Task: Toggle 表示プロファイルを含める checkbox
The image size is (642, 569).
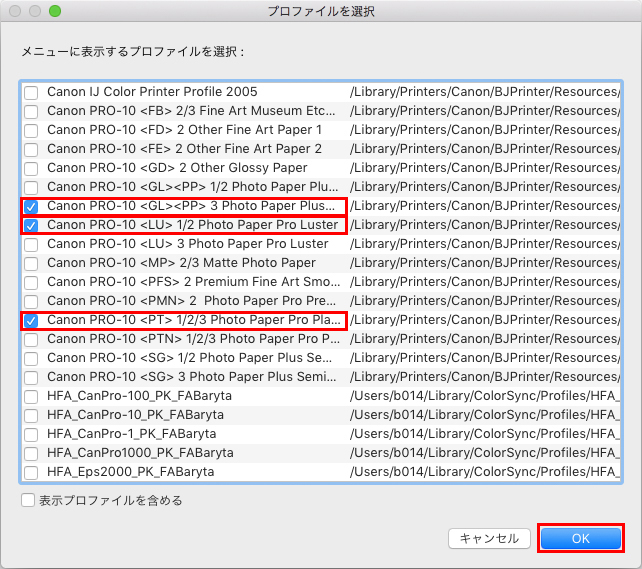Action: [x=28, y=500]
